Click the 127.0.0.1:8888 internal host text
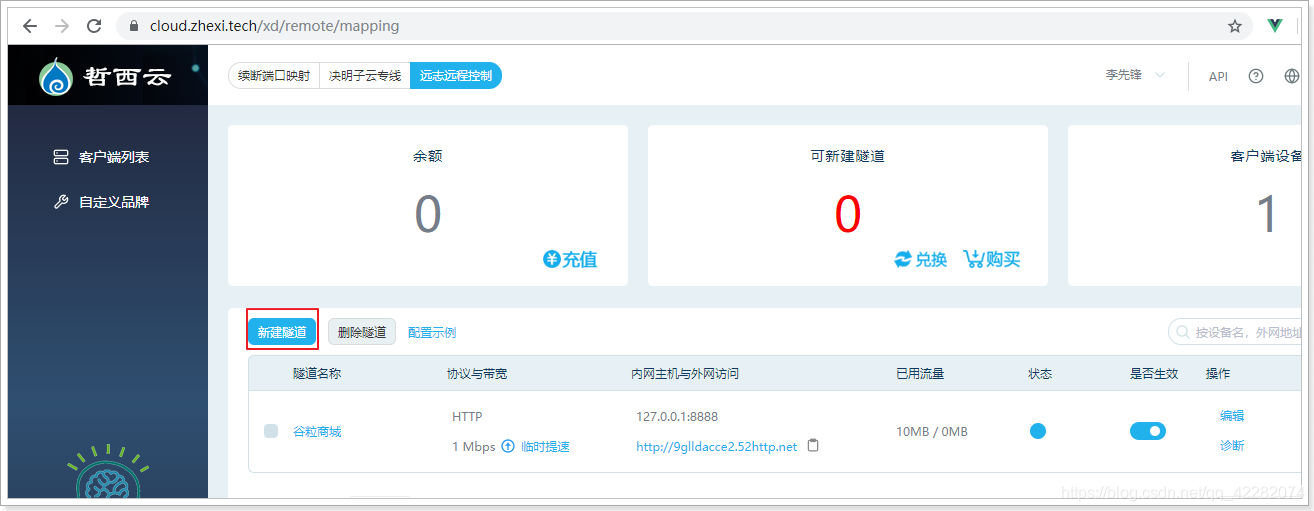The image size is (1314, 511). (x=677, y=416)
